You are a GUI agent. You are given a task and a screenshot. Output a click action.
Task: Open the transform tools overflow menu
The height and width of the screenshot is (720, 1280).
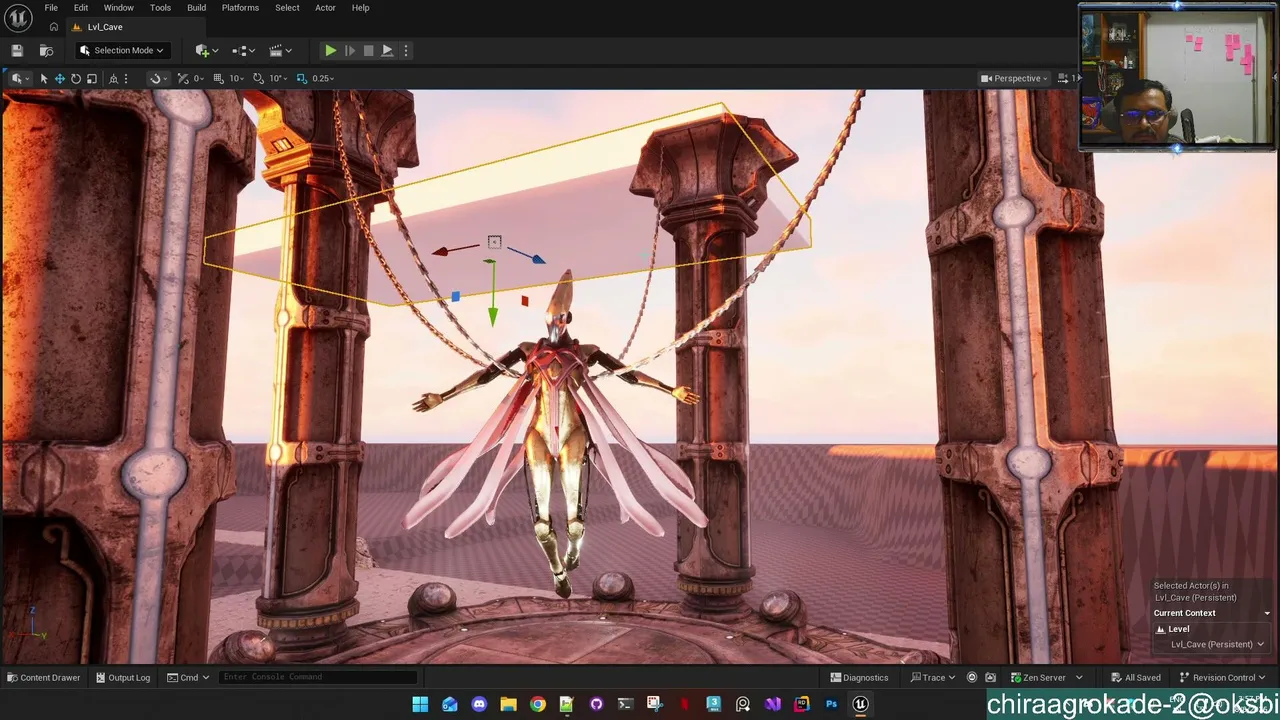(x=126, y=78)
